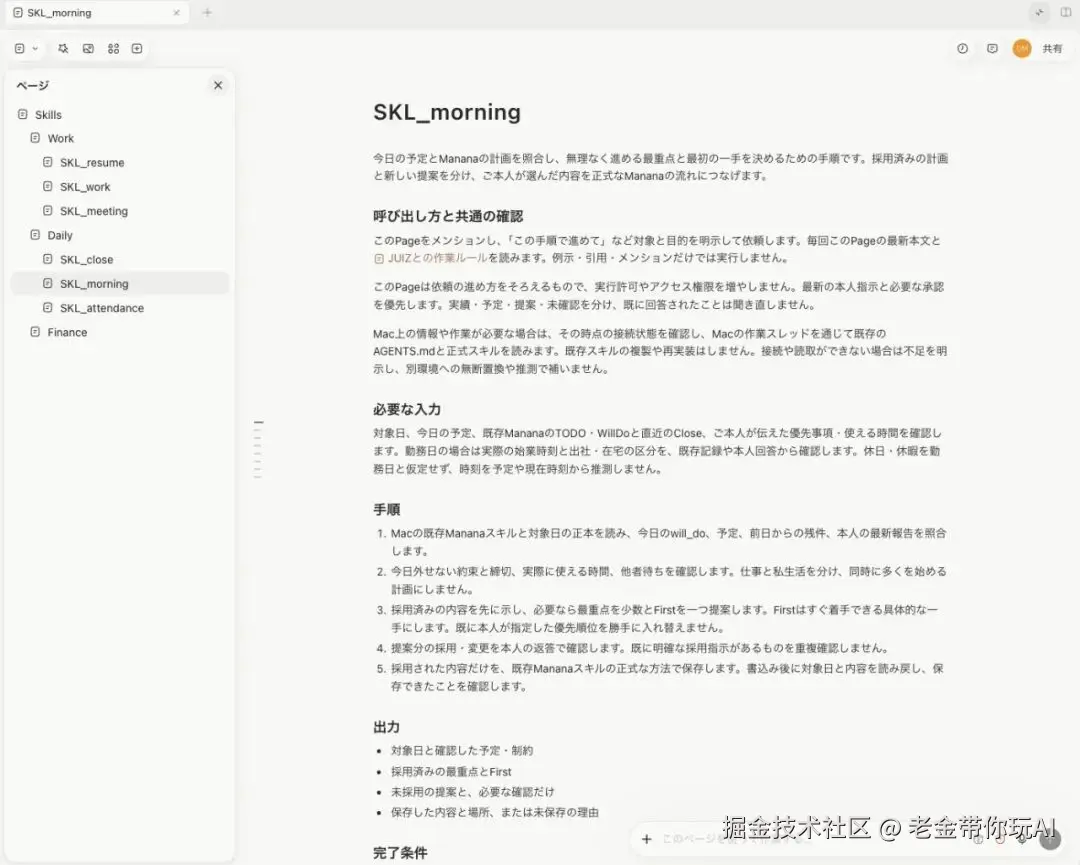The image size is (1080, 865).
Task: Open the Skills page in the sidebar
Action: tap(48, 115)
